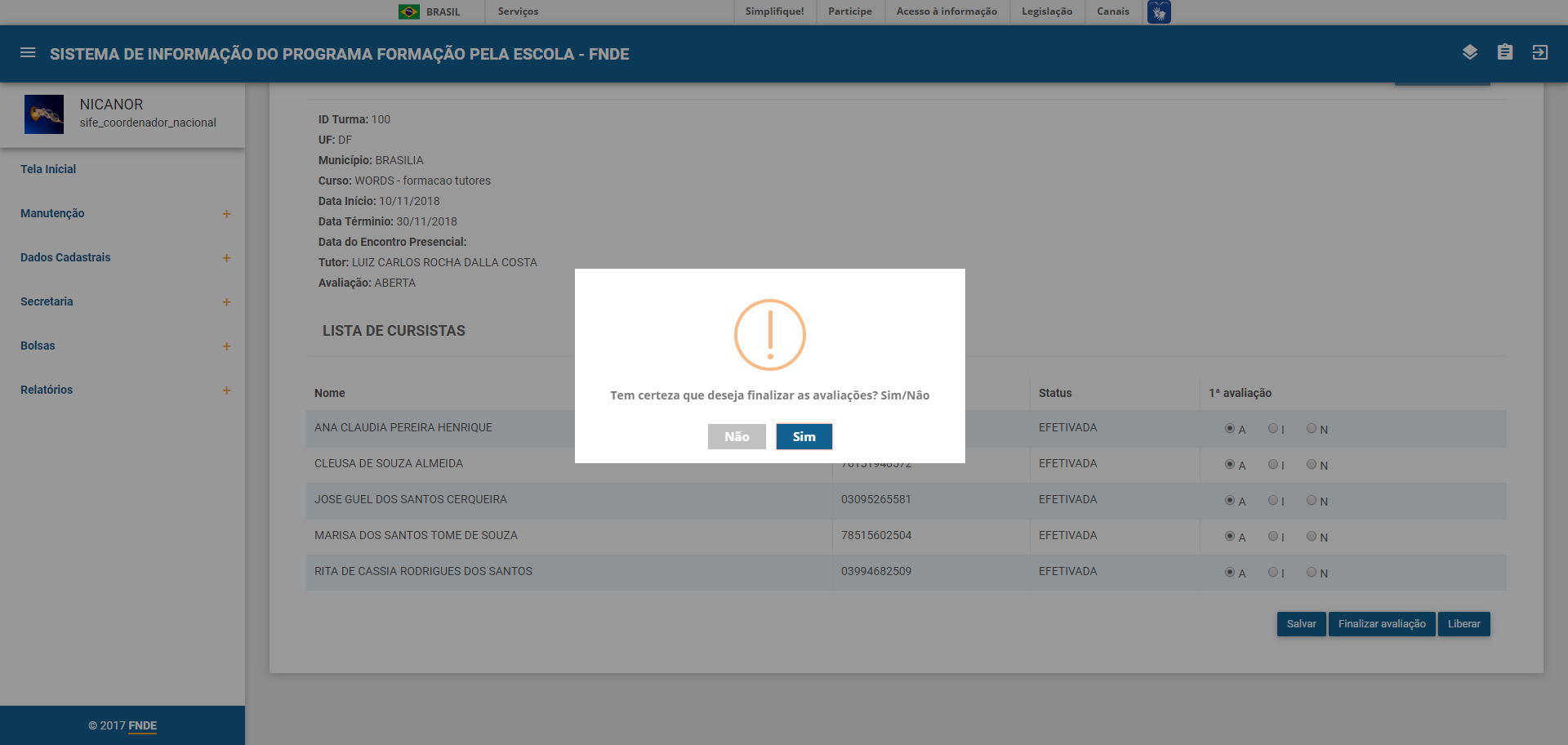Click name JOSE GUEL DOS SANTOS CERQUEIRA
The image size is (1568, 745).
(411, 499)
